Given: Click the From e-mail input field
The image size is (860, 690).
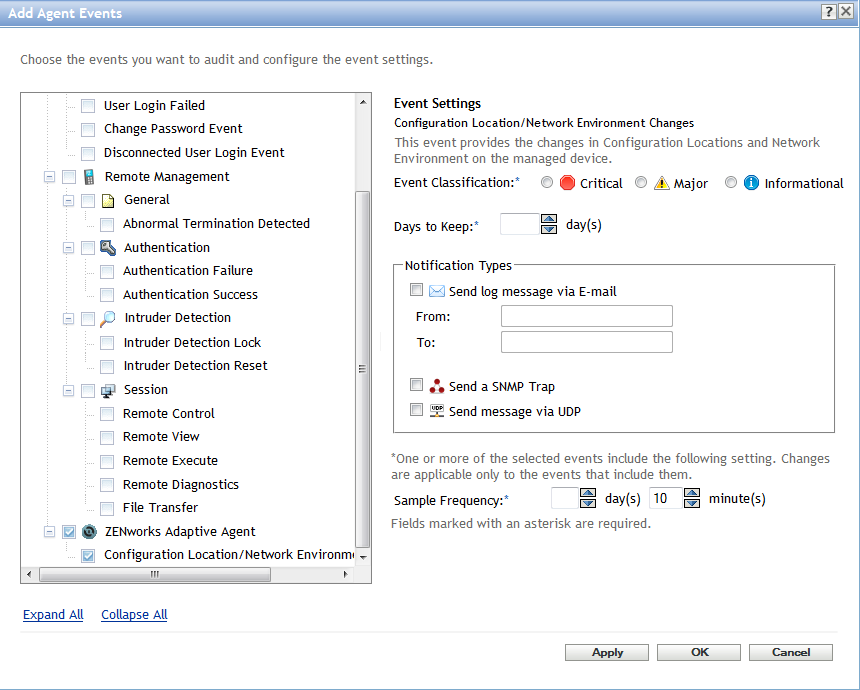Looking at the screenshot, I should (x=586, y=317).
